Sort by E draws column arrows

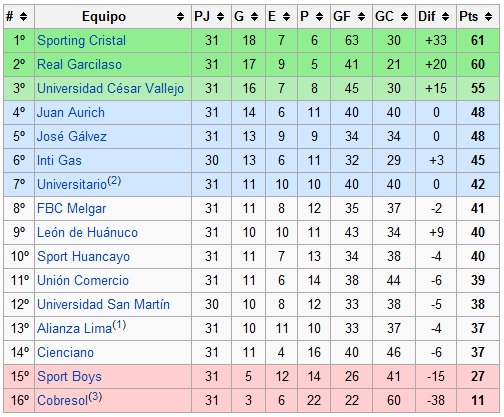coord(286,16)
